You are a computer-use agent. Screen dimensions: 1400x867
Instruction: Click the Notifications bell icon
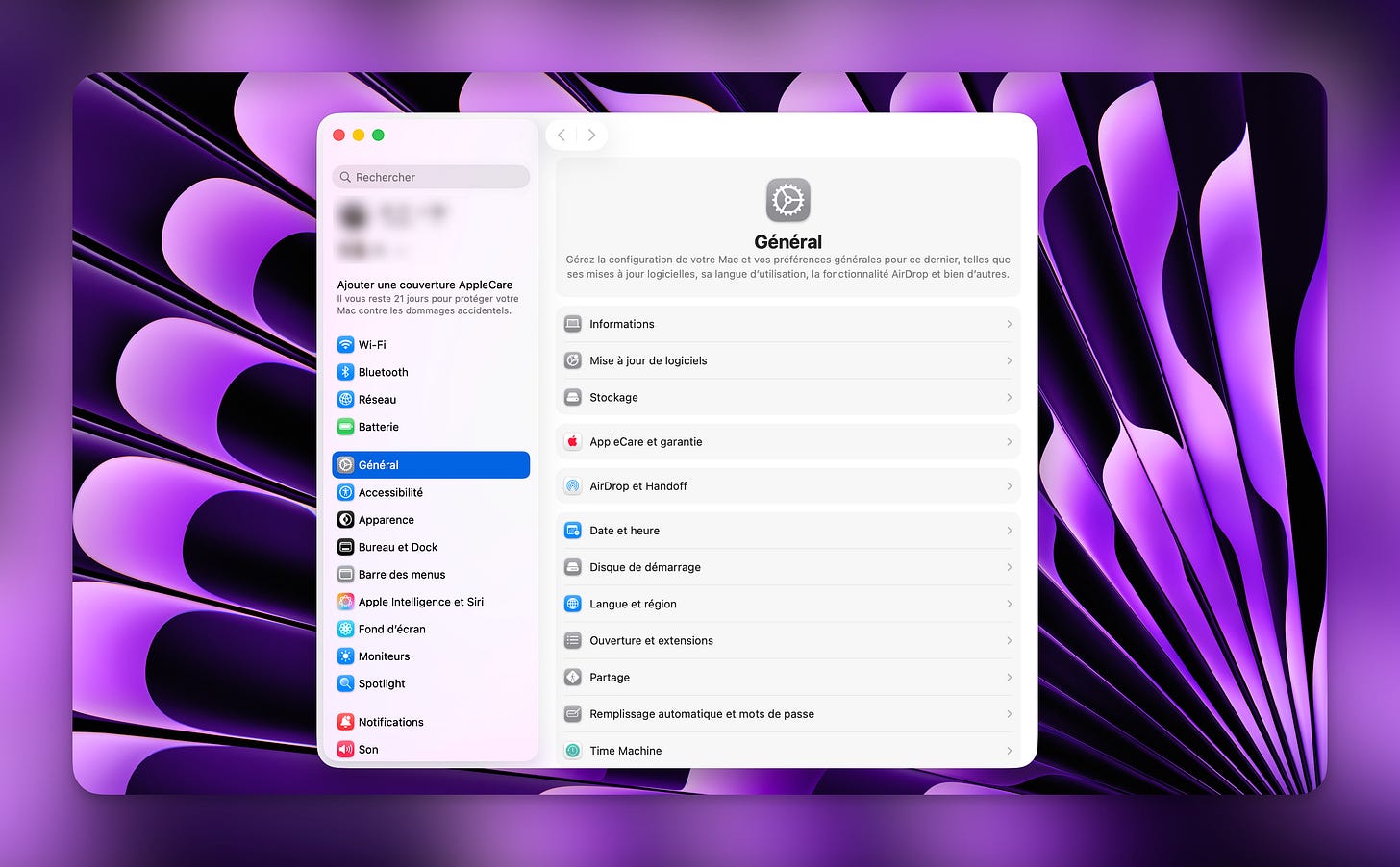(x=346, y=722)
